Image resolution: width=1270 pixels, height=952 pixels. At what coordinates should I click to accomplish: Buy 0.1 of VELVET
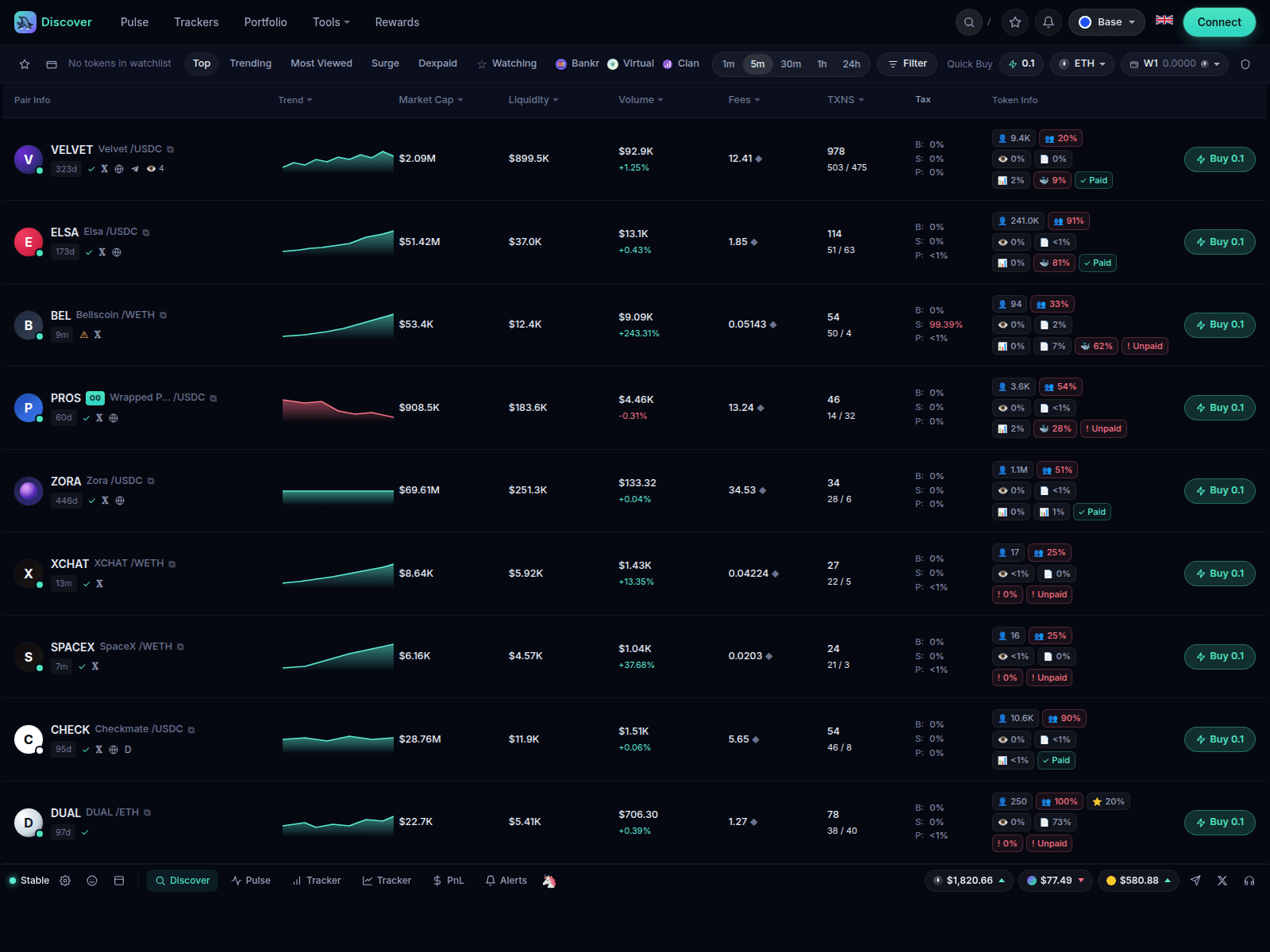1220,159
